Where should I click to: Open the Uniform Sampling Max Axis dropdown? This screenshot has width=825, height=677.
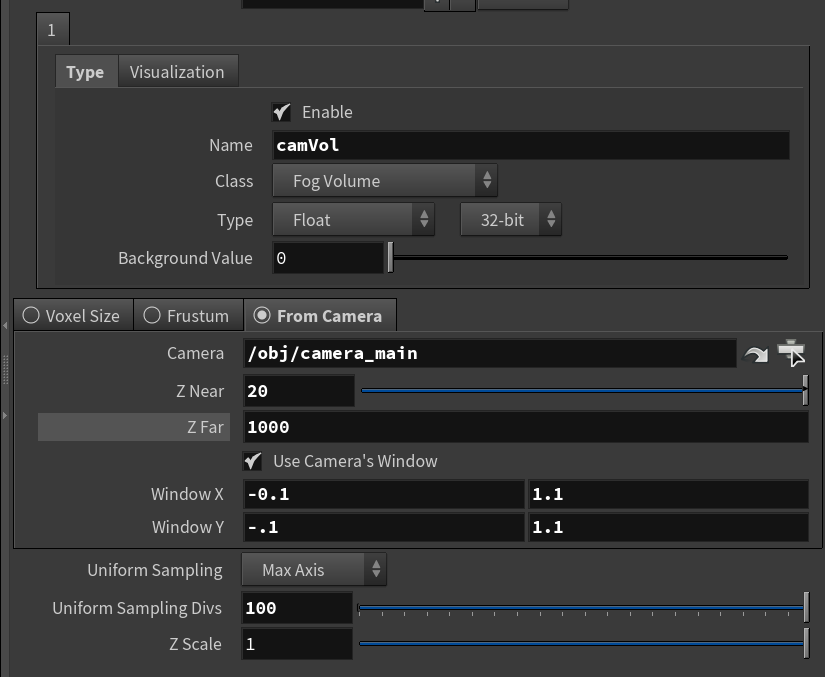tap(314, 570)
